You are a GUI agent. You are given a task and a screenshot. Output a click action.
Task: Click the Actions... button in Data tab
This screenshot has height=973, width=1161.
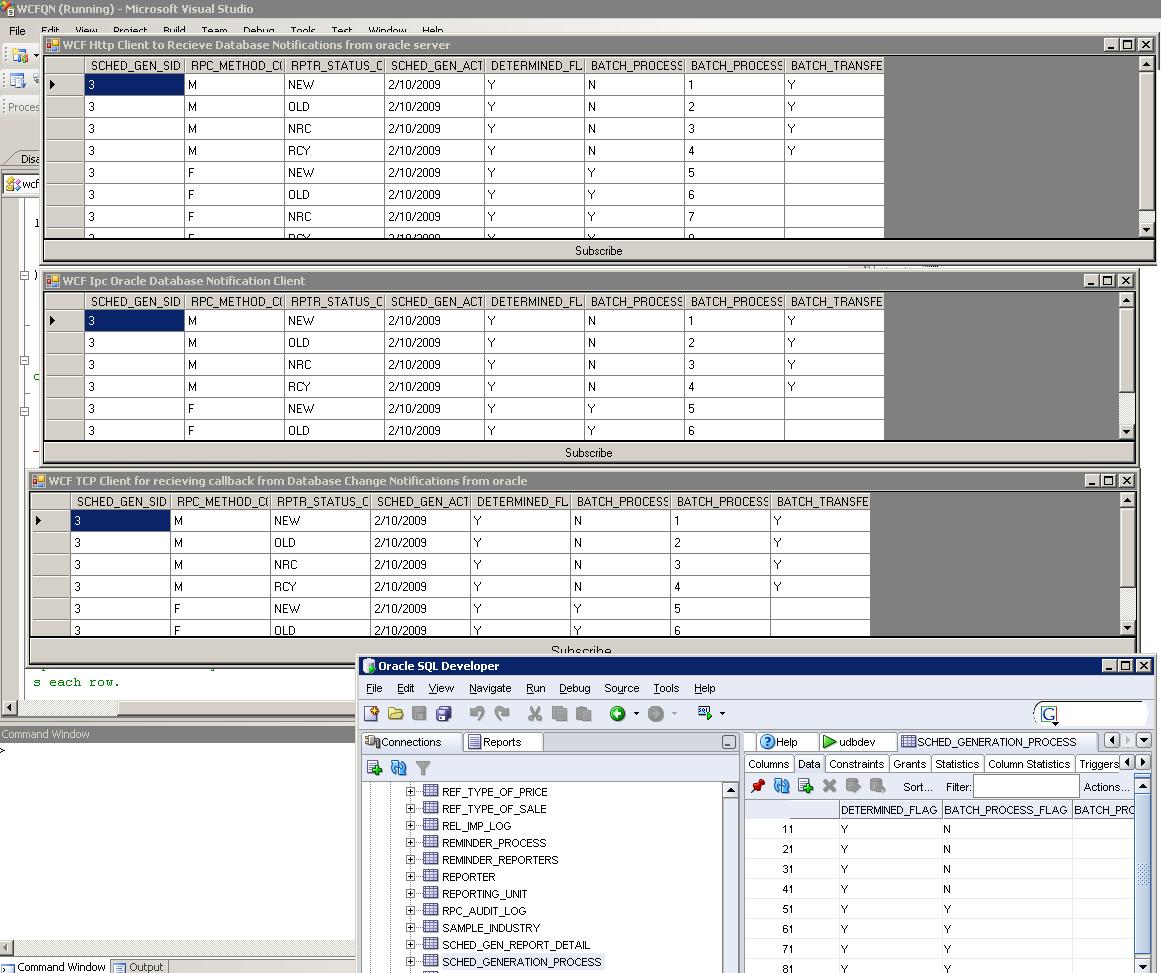1106,786
